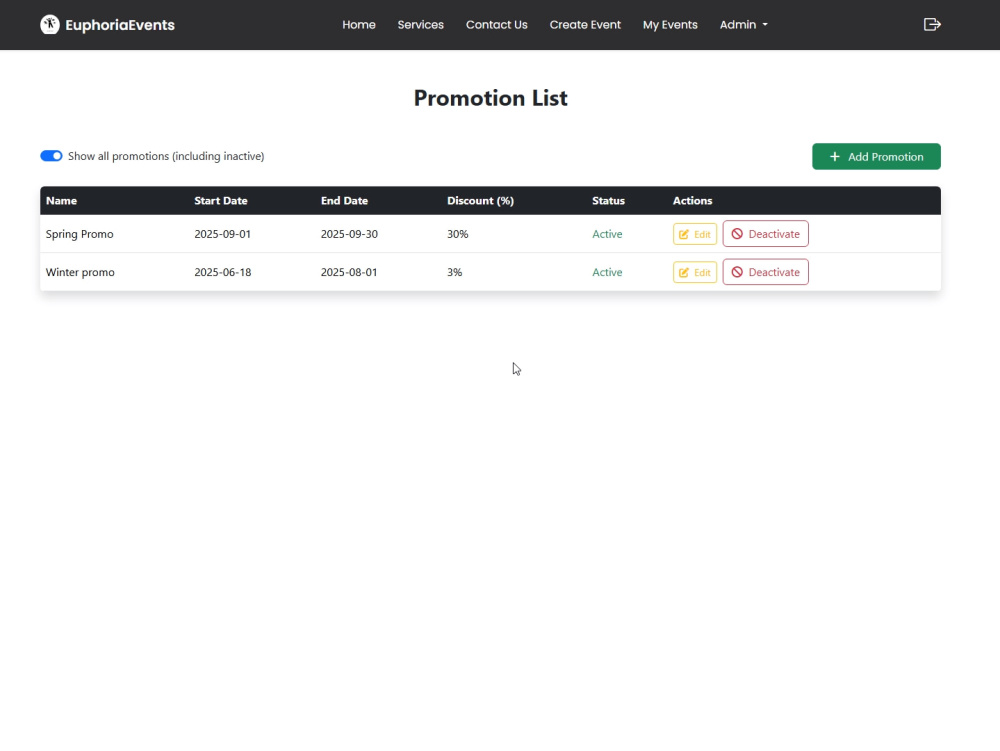Click start date 2025-06-18
Viewport: 1000px width, 751px height.
click(223, 272)
